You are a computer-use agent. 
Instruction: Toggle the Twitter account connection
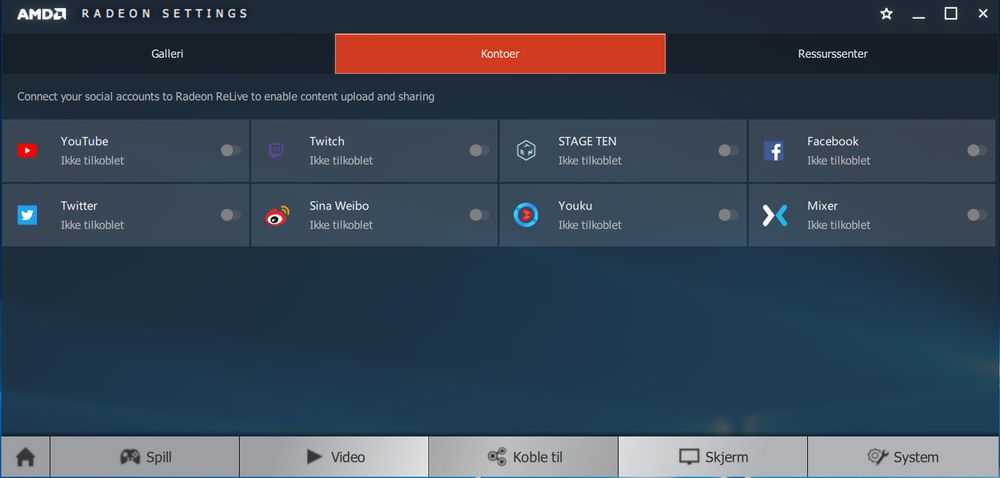pyautogui.click(x=231, y=215)
